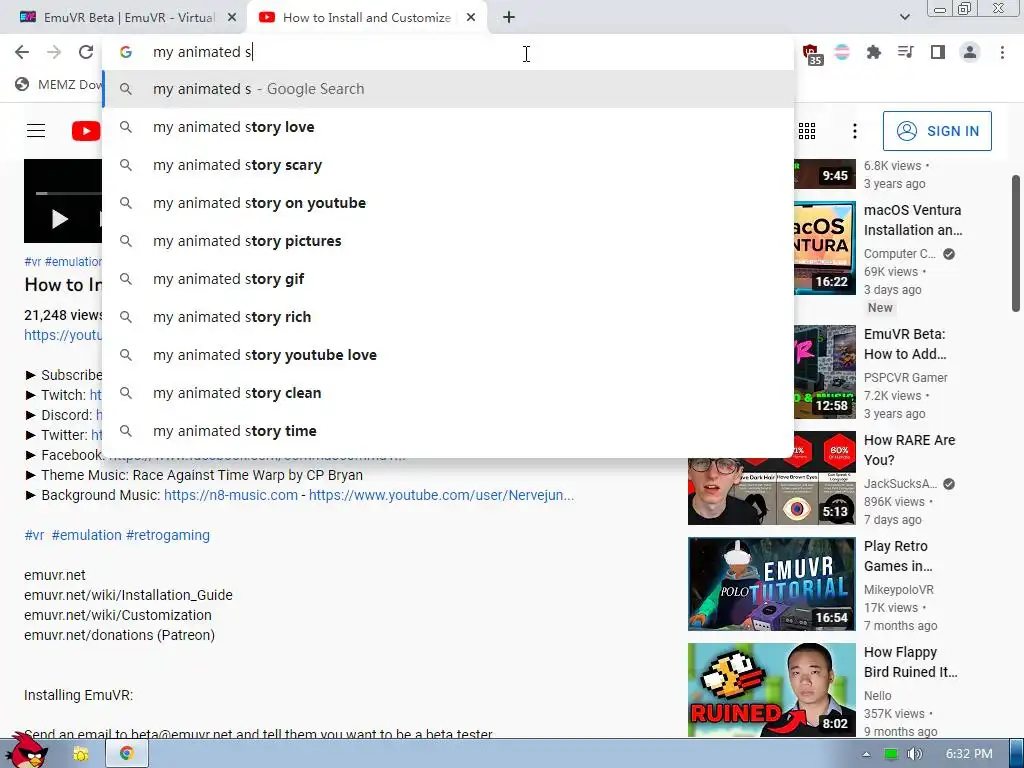
Task: Open the macOS Ventura video thumbnail
Action: (x=825, y=248)
